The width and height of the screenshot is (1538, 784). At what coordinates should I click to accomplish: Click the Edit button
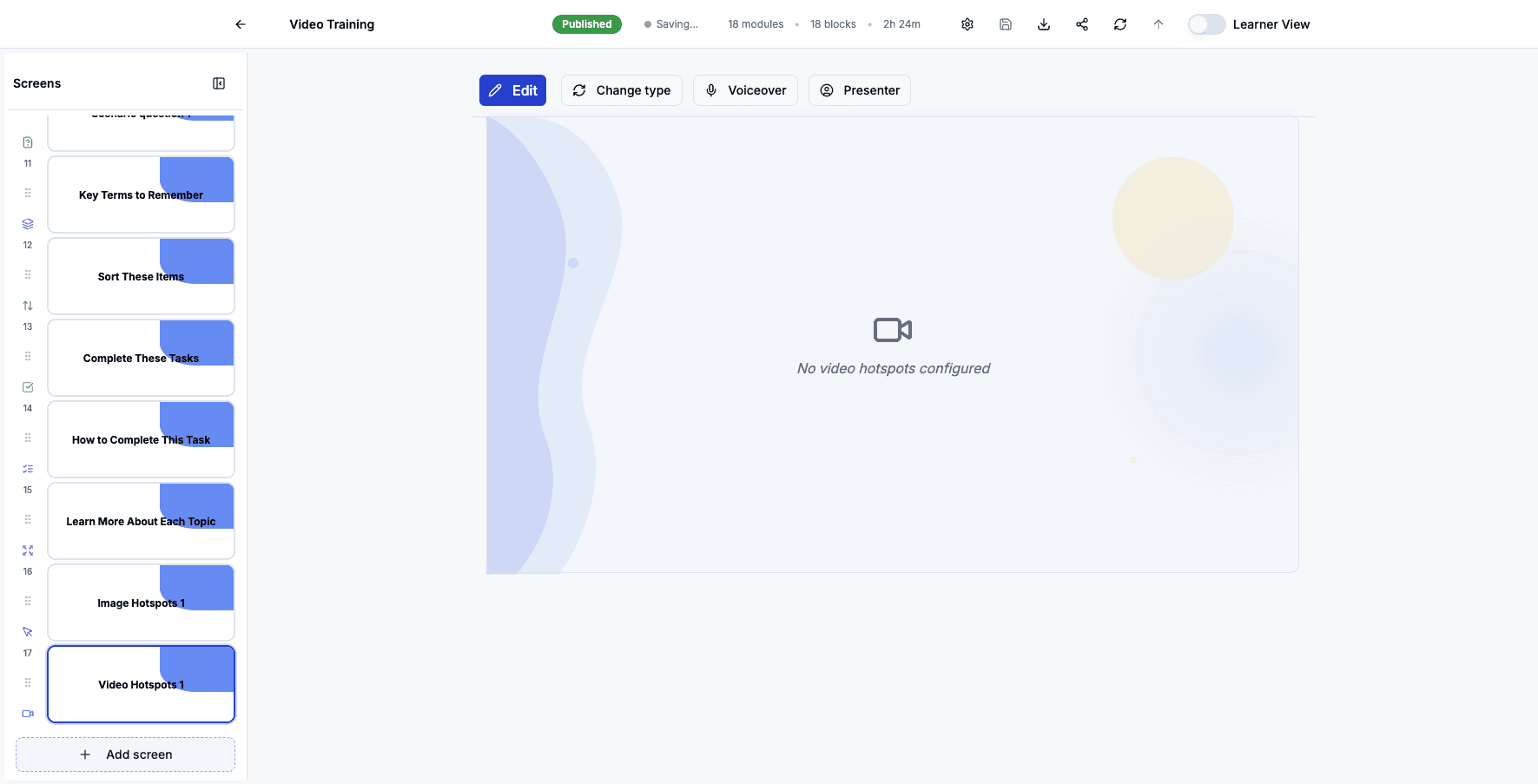pyautogui.click(x=512, y=90)
